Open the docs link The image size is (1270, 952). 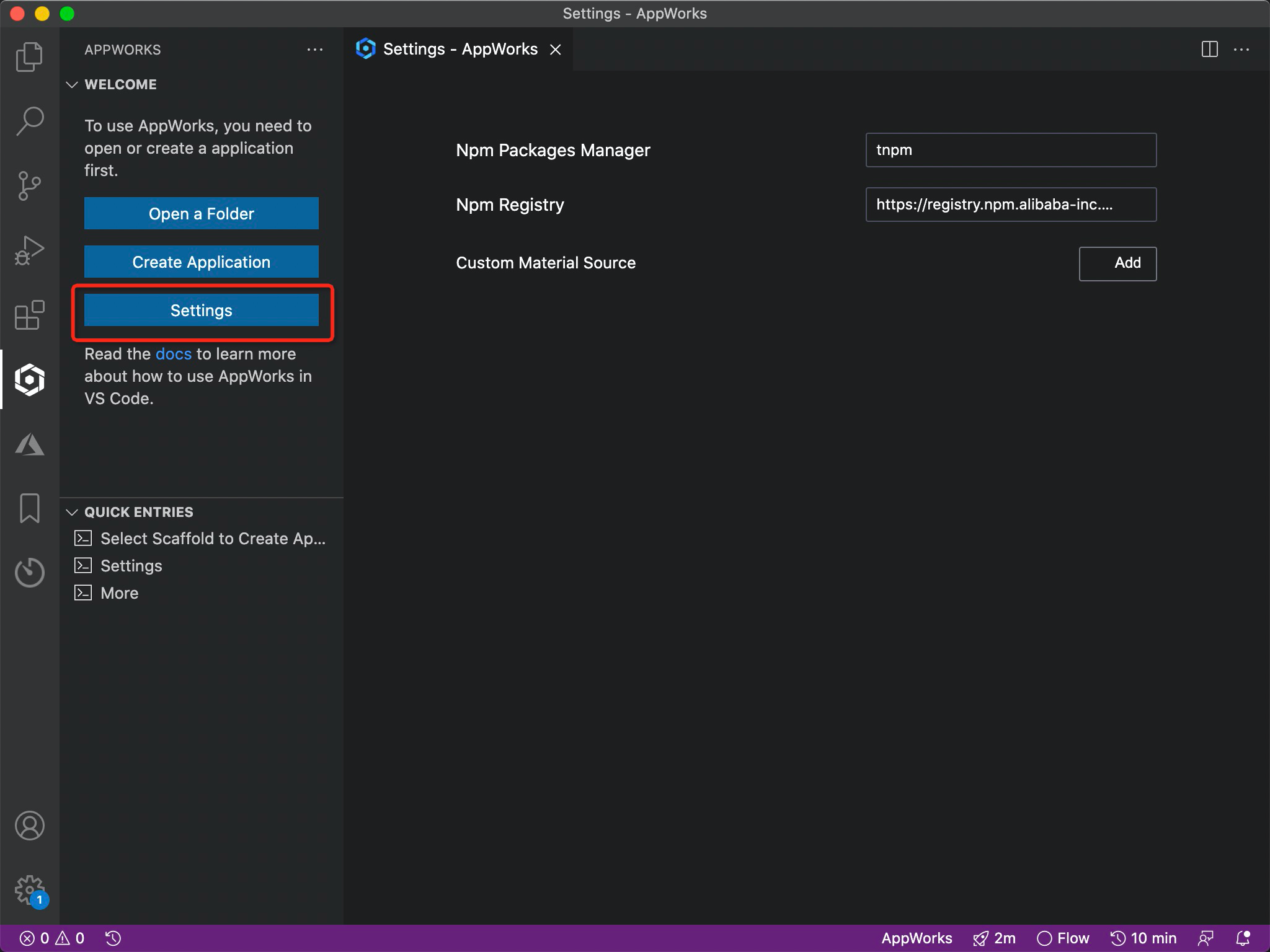pyautogui.click(x=174, y=354)
